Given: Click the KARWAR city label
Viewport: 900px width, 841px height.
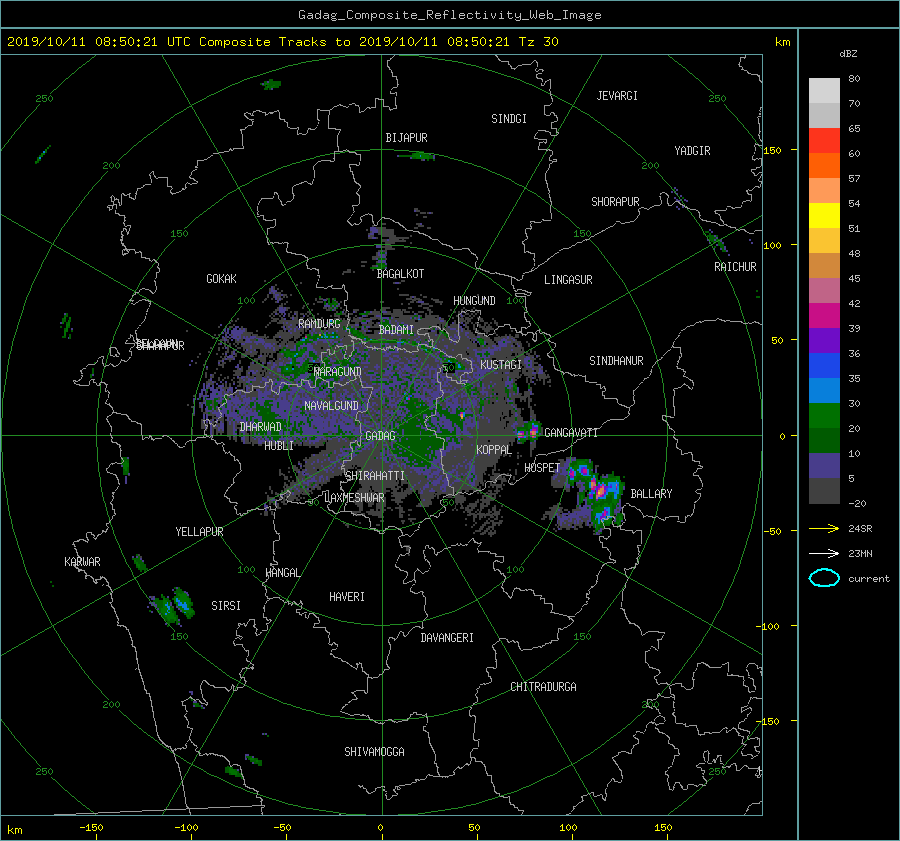Looking at the screenshot, I should pos(82,561).
